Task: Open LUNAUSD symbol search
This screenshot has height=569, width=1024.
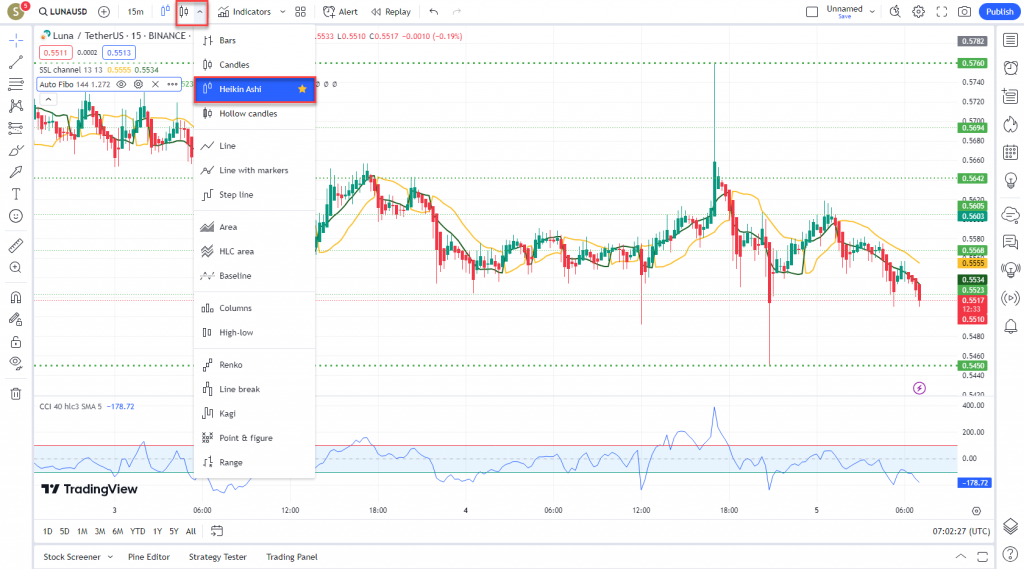Action: (63, 12)
